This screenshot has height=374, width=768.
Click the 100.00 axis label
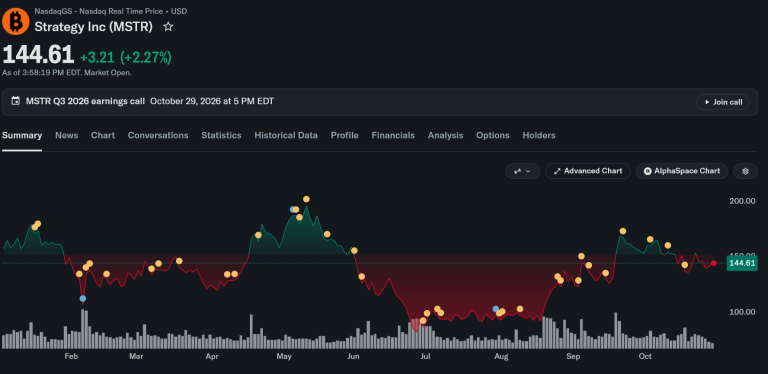[x=743, y=312]
